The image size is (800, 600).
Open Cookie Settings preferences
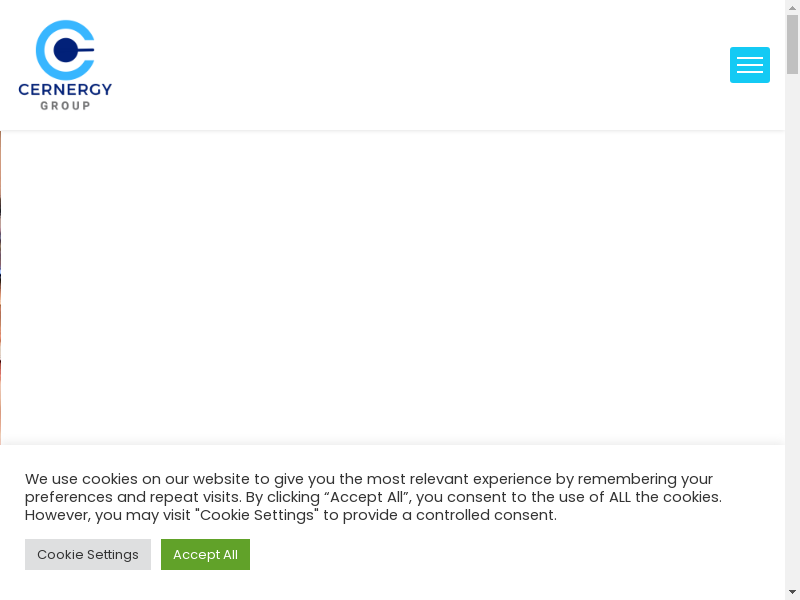[88, 554]
